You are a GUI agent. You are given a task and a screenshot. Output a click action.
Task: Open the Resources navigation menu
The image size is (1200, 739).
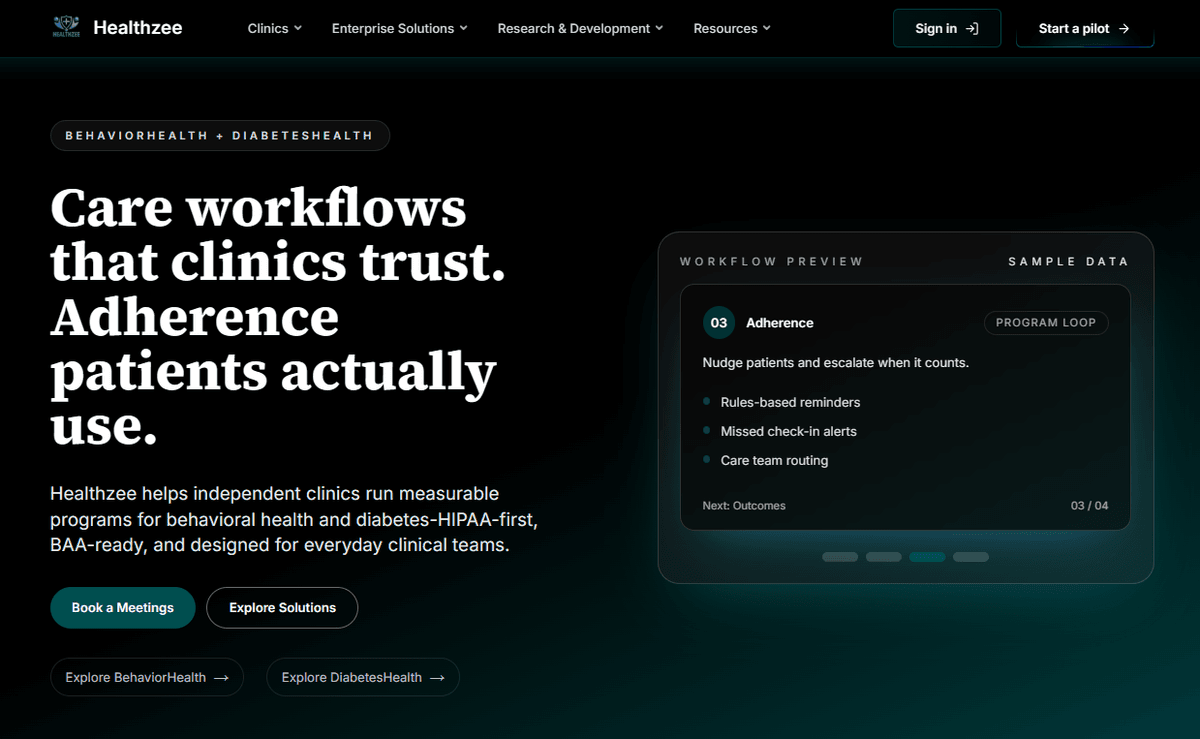(732, 29)
